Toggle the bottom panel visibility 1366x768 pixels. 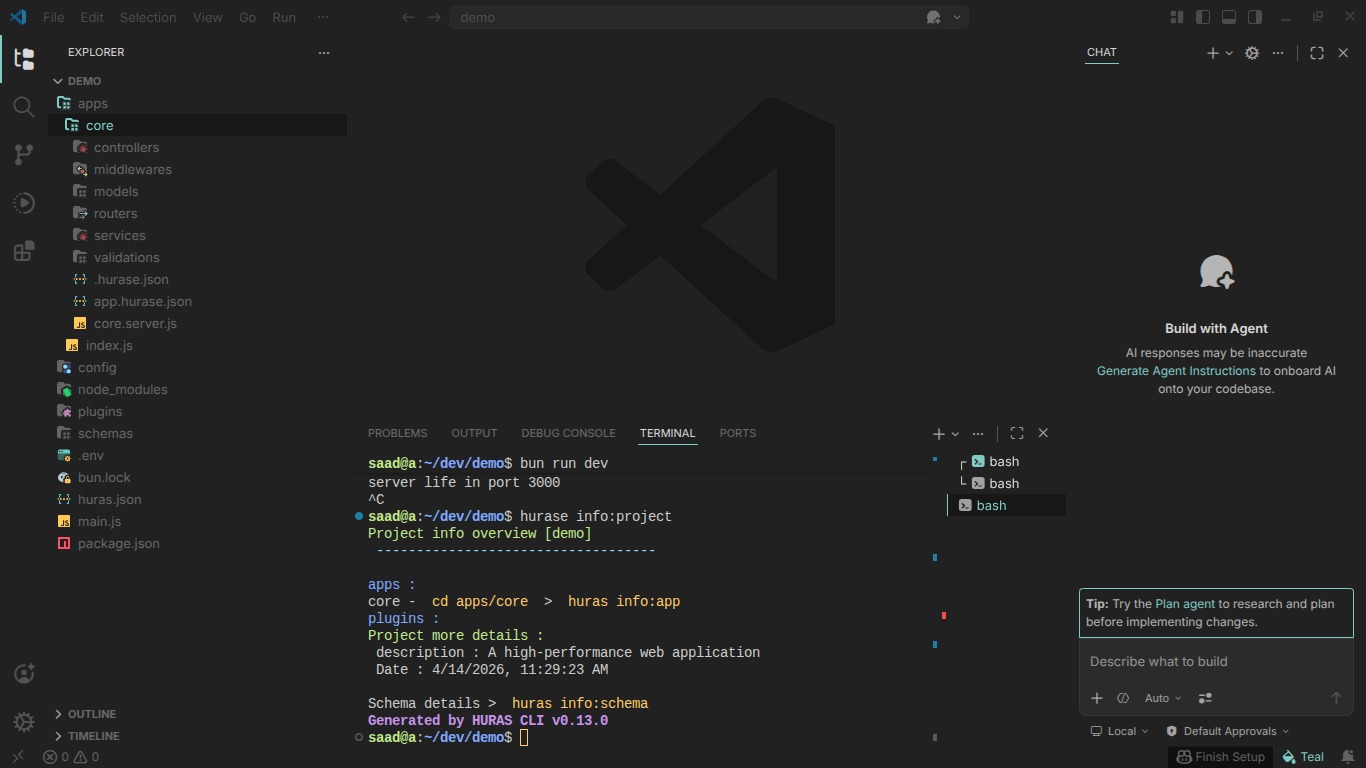[1229, 17]
